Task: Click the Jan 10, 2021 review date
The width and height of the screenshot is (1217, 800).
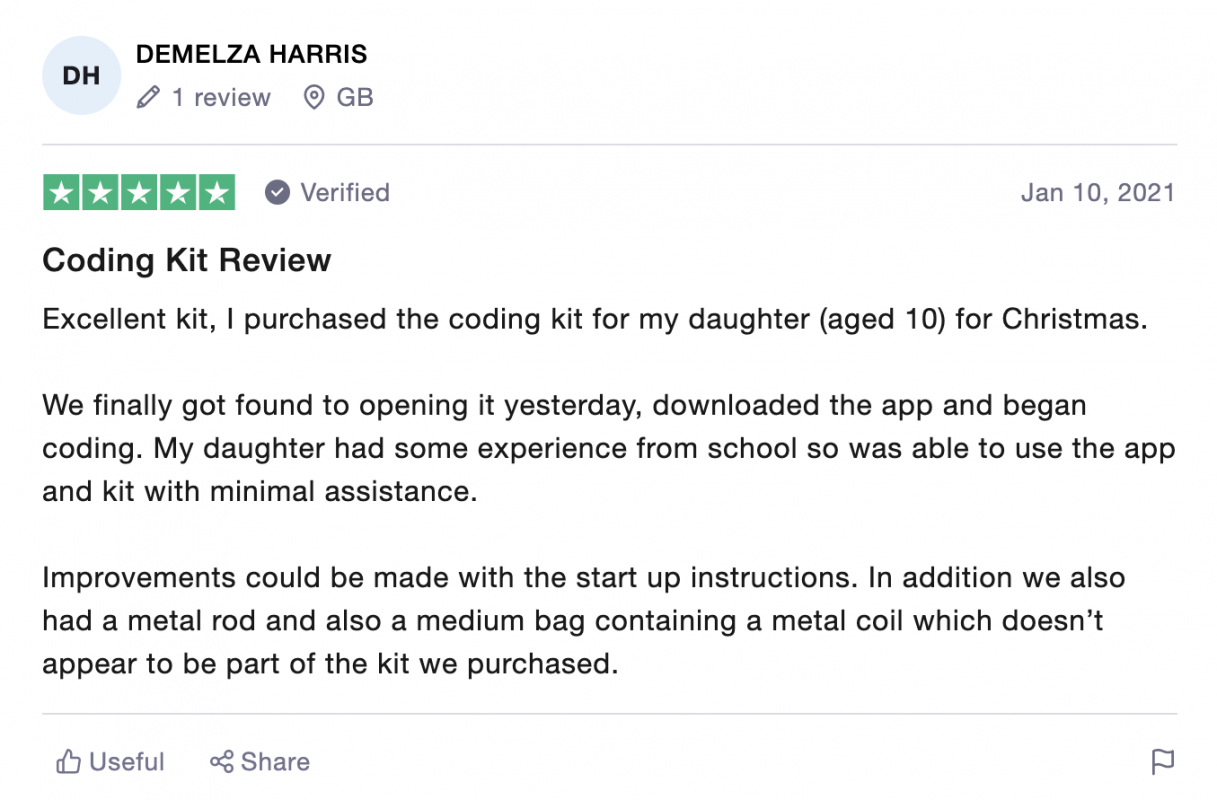Action: 1098,192
